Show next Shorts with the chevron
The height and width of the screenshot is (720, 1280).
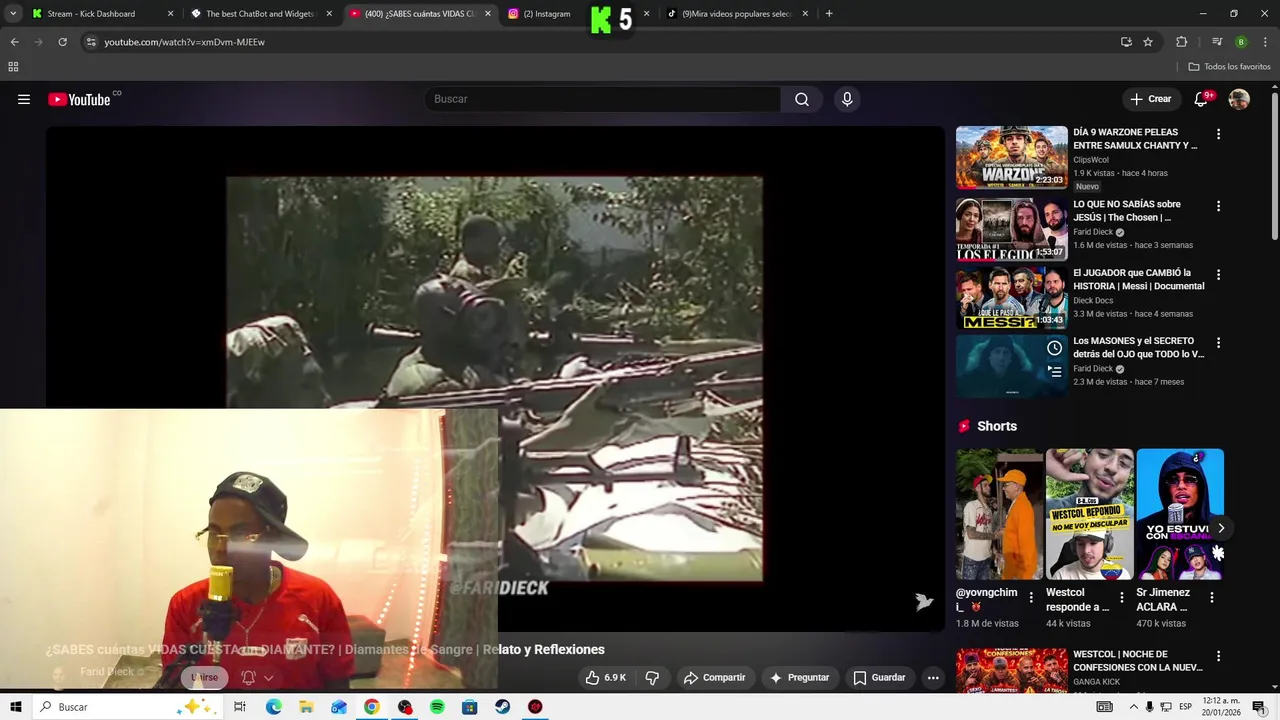(1220, 528)
